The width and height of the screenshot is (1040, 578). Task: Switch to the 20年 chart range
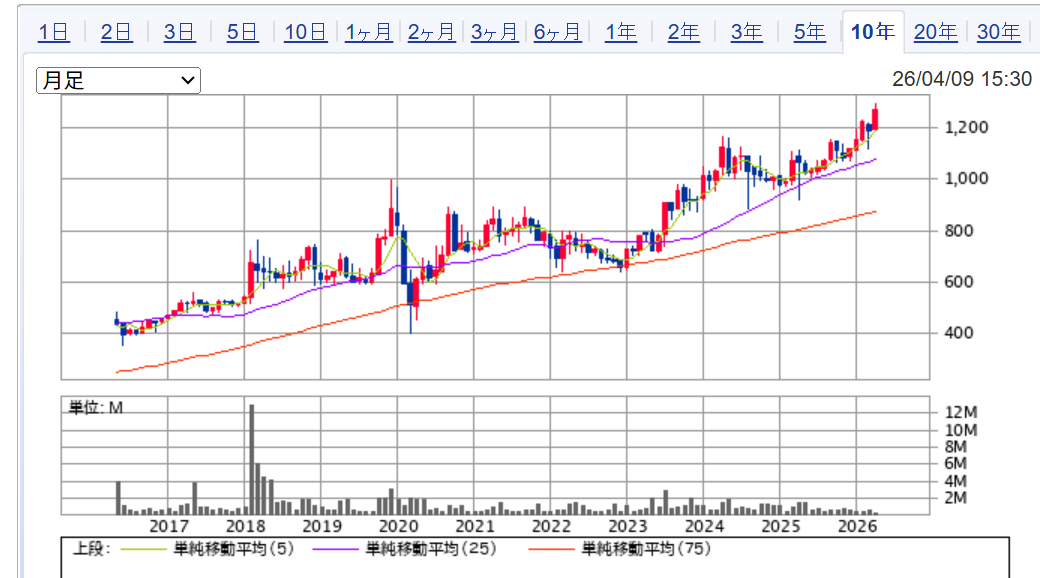point(935,32)
